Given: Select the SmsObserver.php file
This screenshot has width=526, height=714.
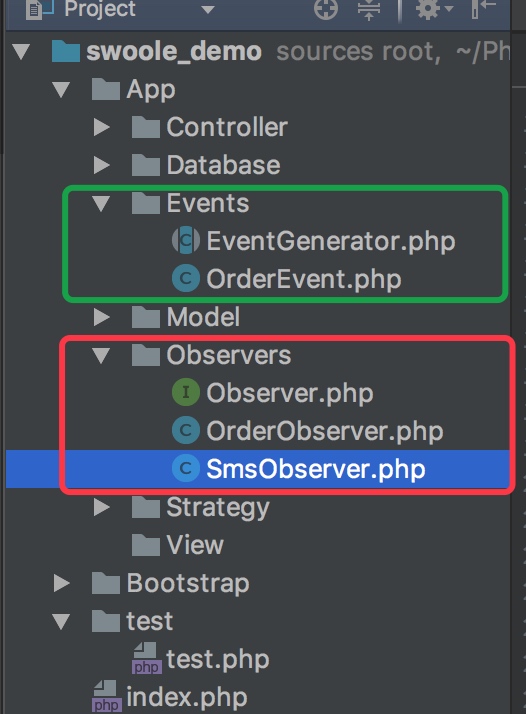Looking at the screenshot, I should coord(298,469).
